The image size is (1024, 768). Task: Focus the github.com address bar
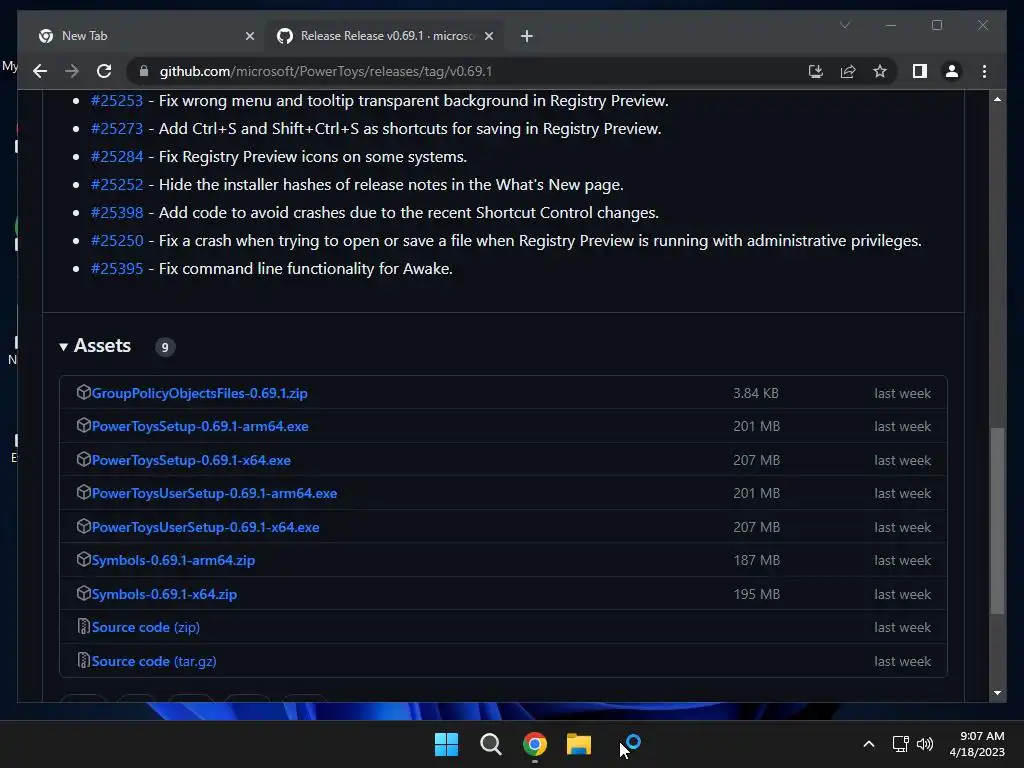(470, 71)
